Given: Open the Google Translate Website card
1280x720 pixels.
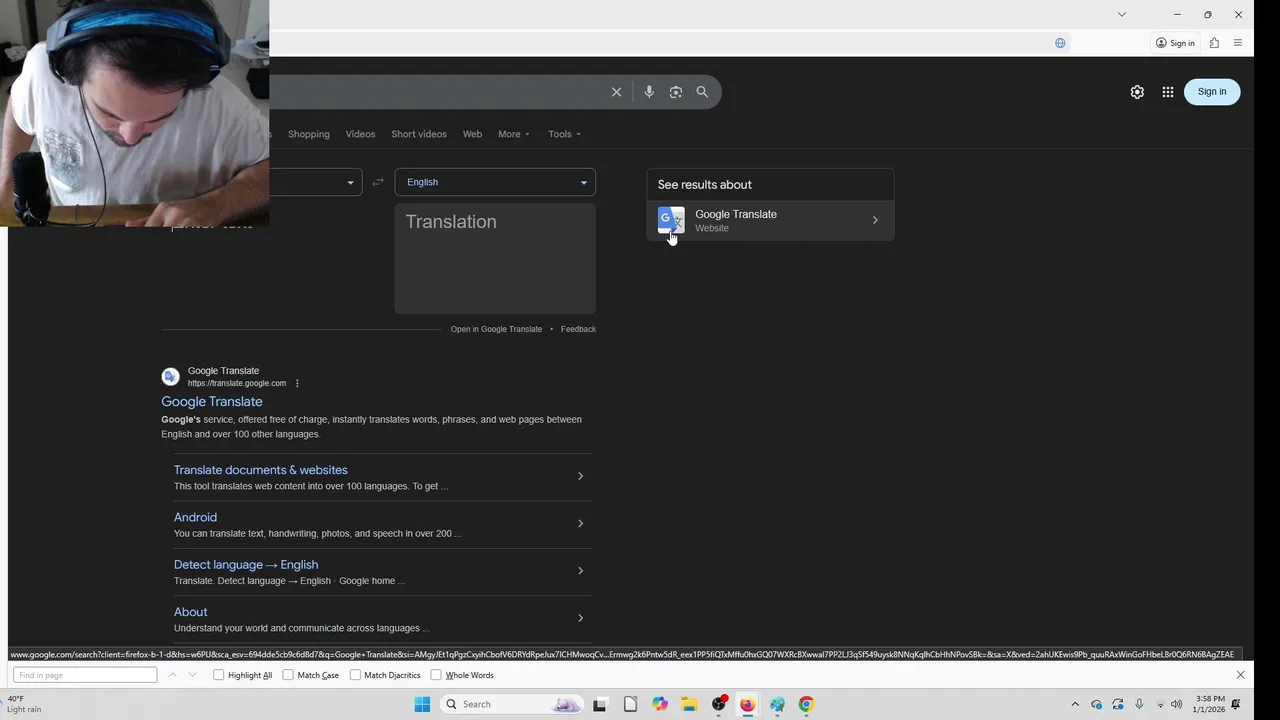Looking at the screenshot, I should [x=770, y=220].
